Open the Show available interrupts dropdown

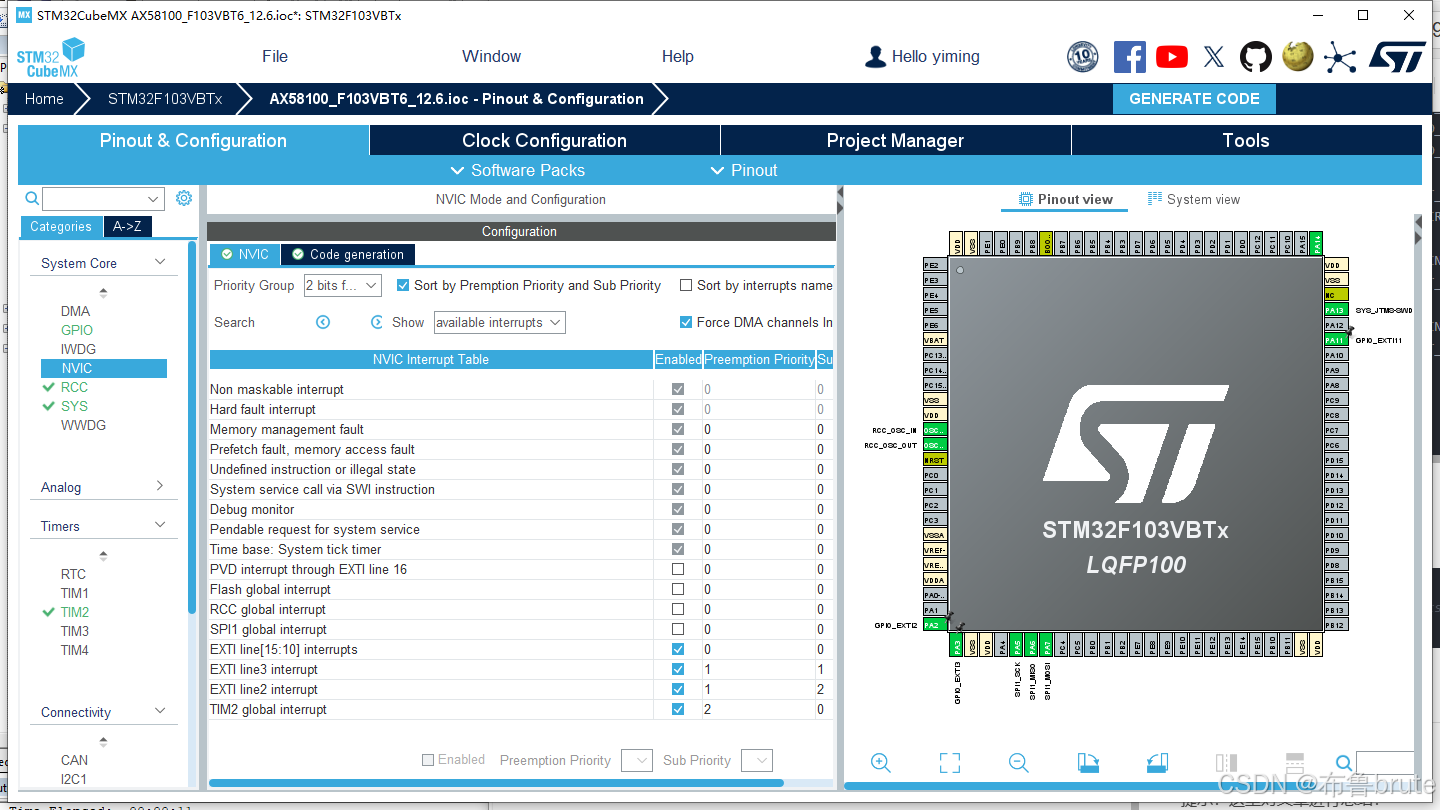click(499, 322)
